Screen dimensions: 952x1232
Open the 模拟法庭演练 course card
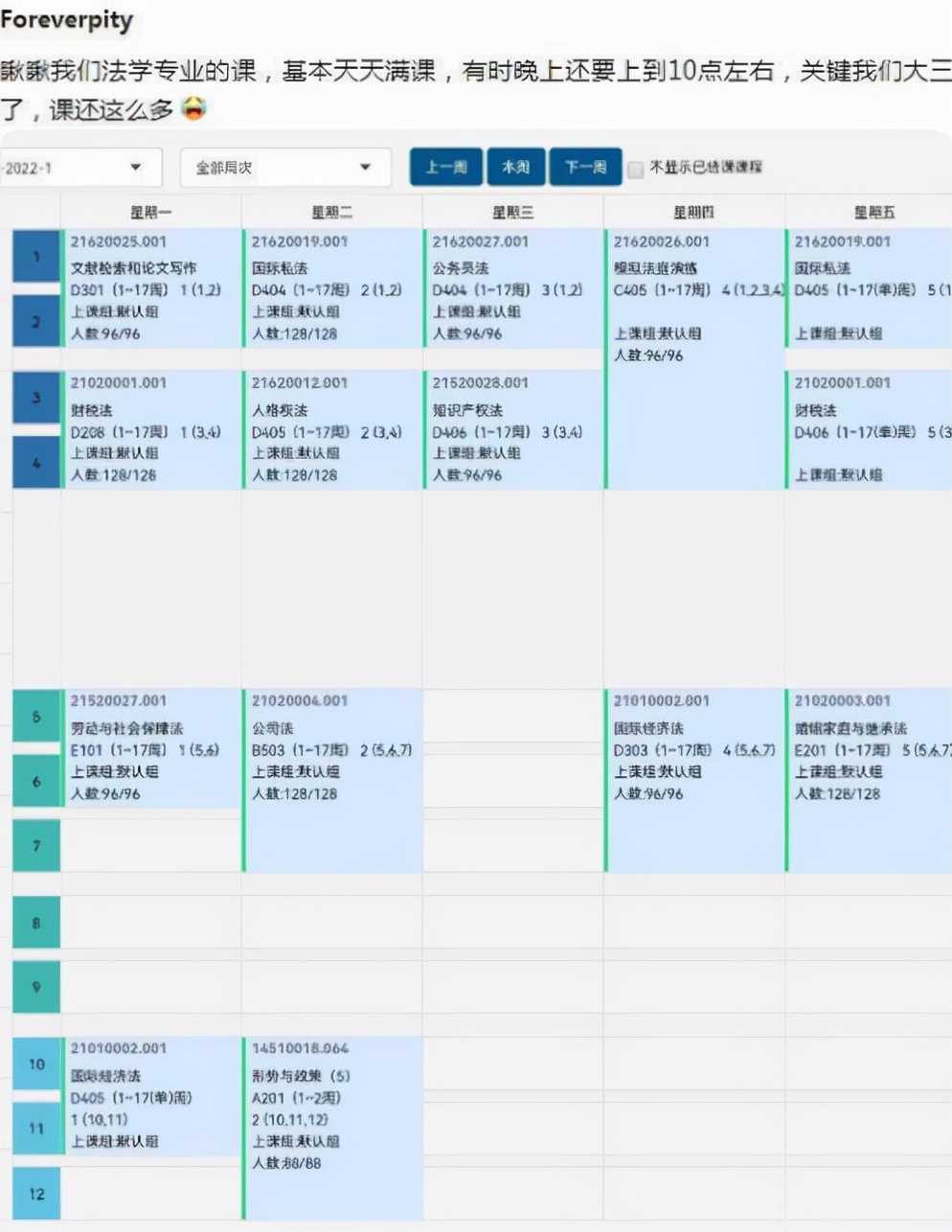(x=696, y=297)
